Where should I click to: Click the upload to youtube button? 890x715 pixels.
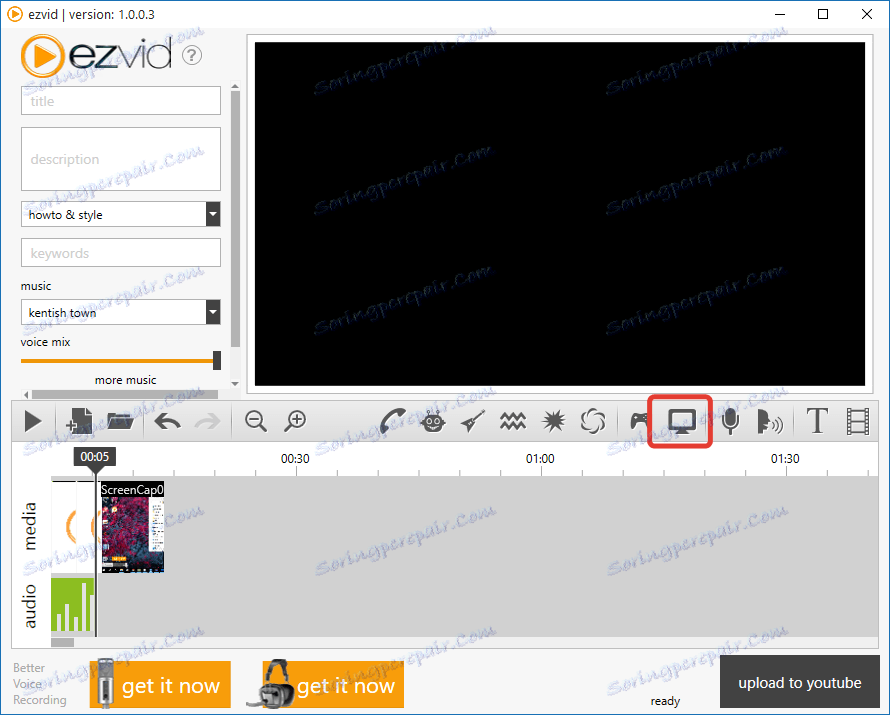tap(799, 682)
